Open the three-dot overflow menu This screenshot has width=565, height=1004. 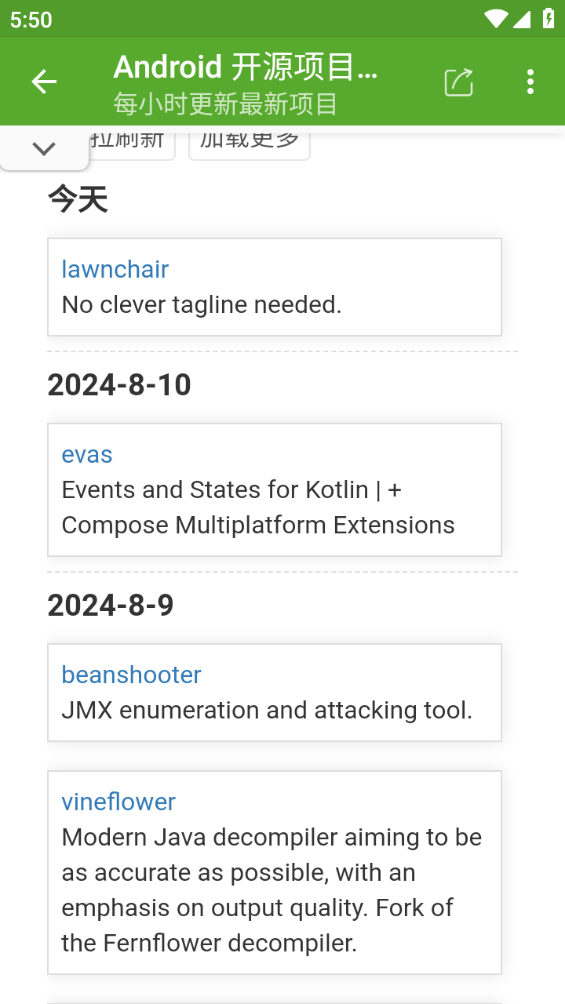[x=530, y=82]
